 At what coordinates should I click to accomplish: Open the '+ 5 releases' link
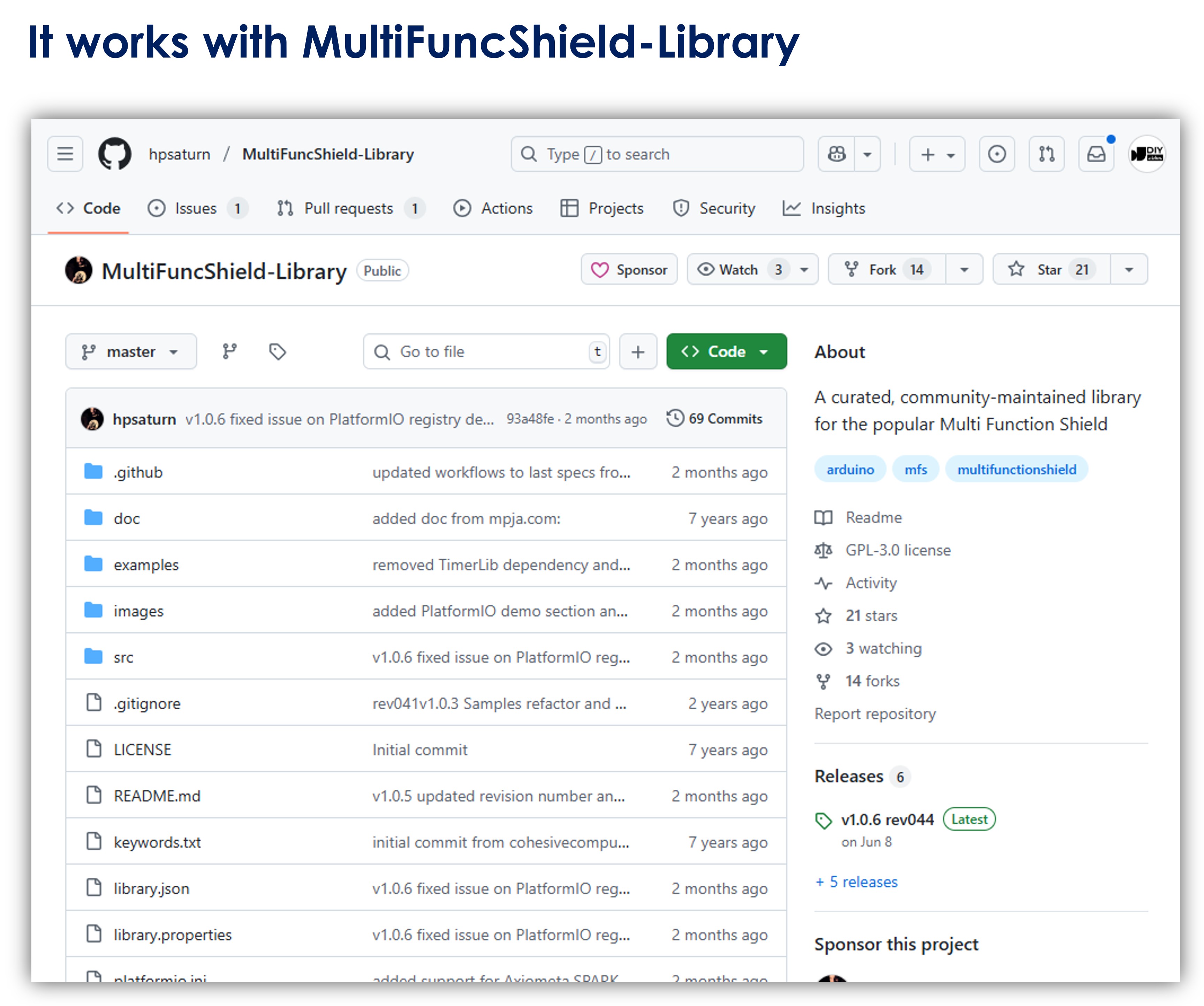(857, 882)
